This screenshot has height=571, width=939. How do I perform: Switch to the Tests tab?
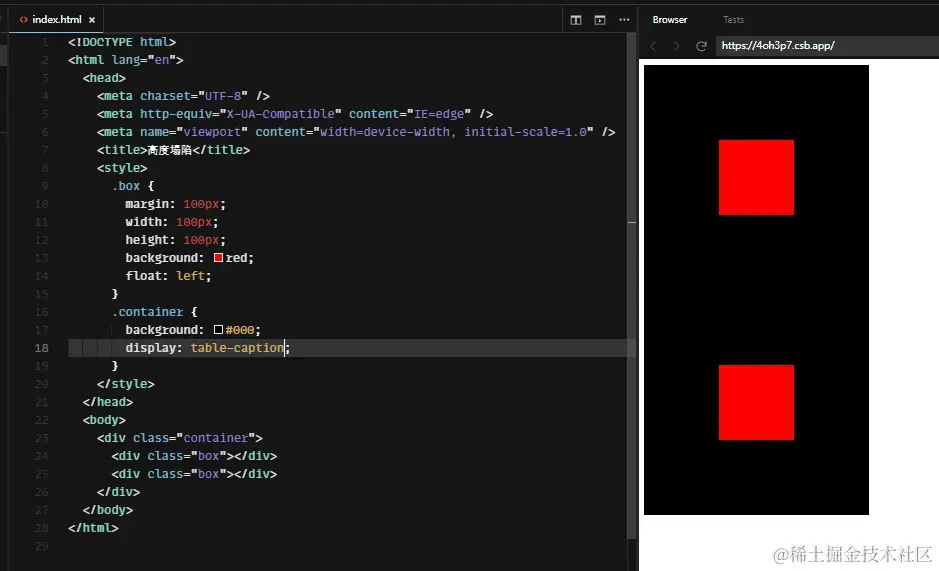click(733, 20)
